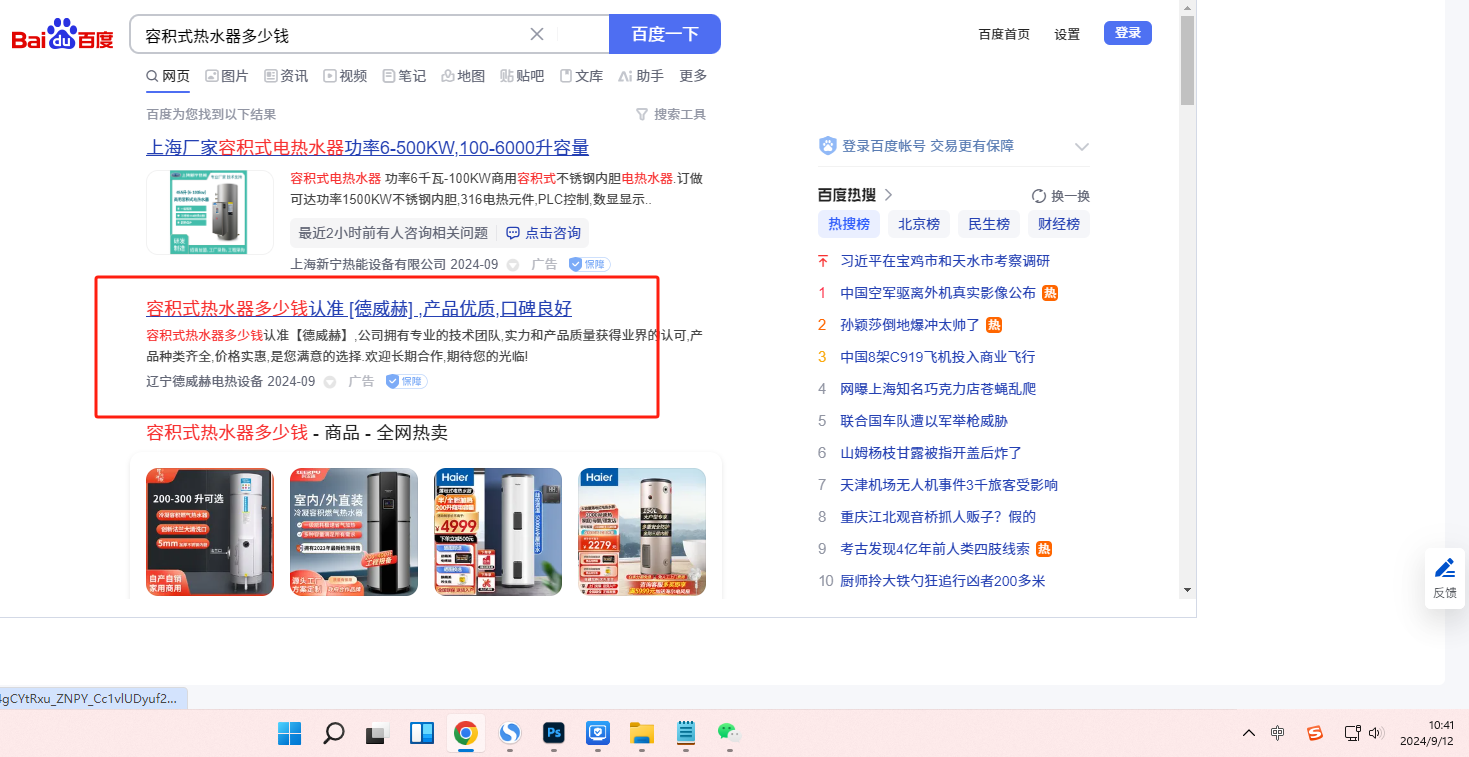Screen dimensions: 1469x757
Task: Click the Sogou input method tray icon
Action: (1315, 733)
